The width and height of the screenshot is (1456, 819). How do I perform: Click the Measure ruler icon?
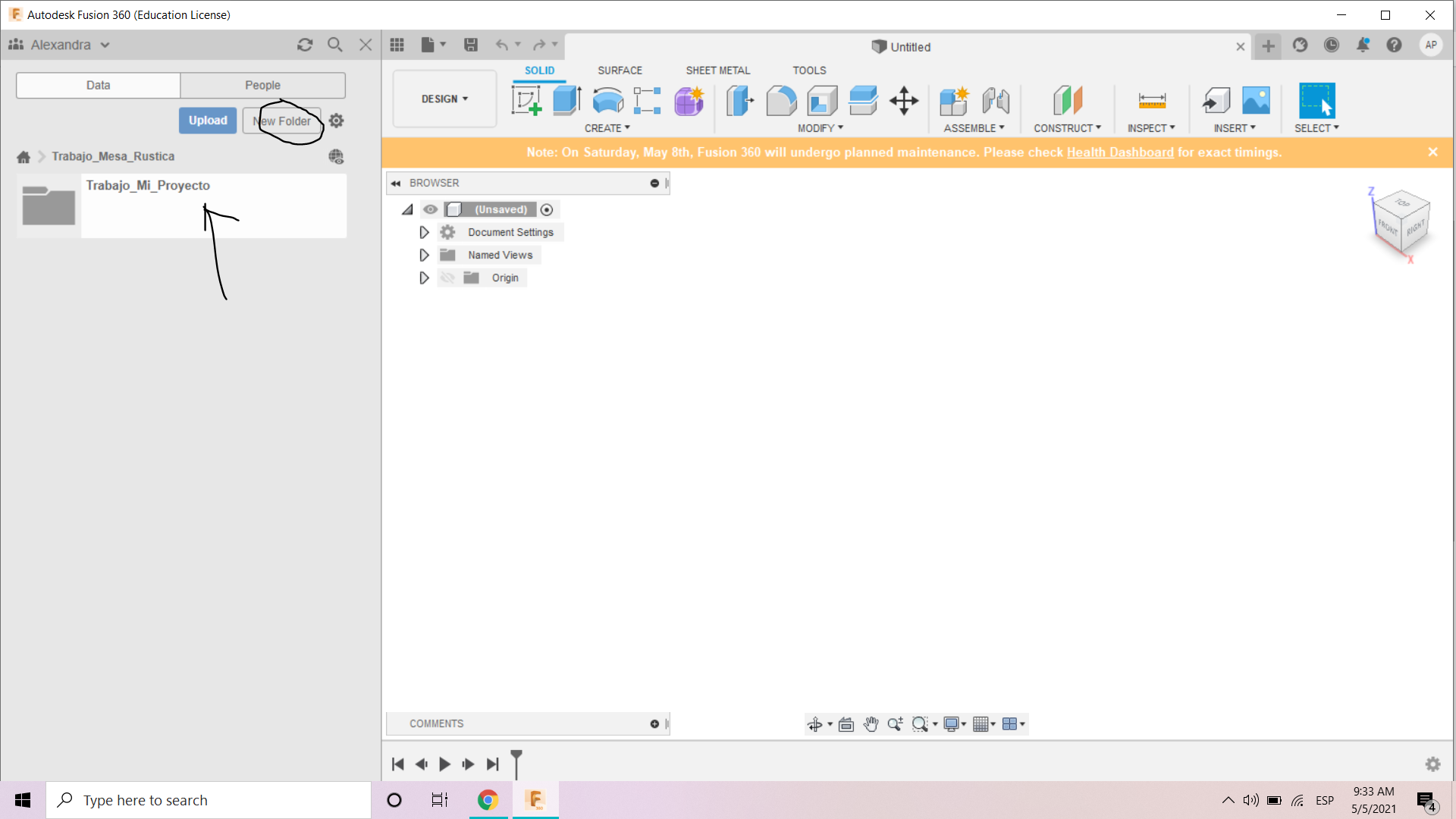coord(1152,101)
